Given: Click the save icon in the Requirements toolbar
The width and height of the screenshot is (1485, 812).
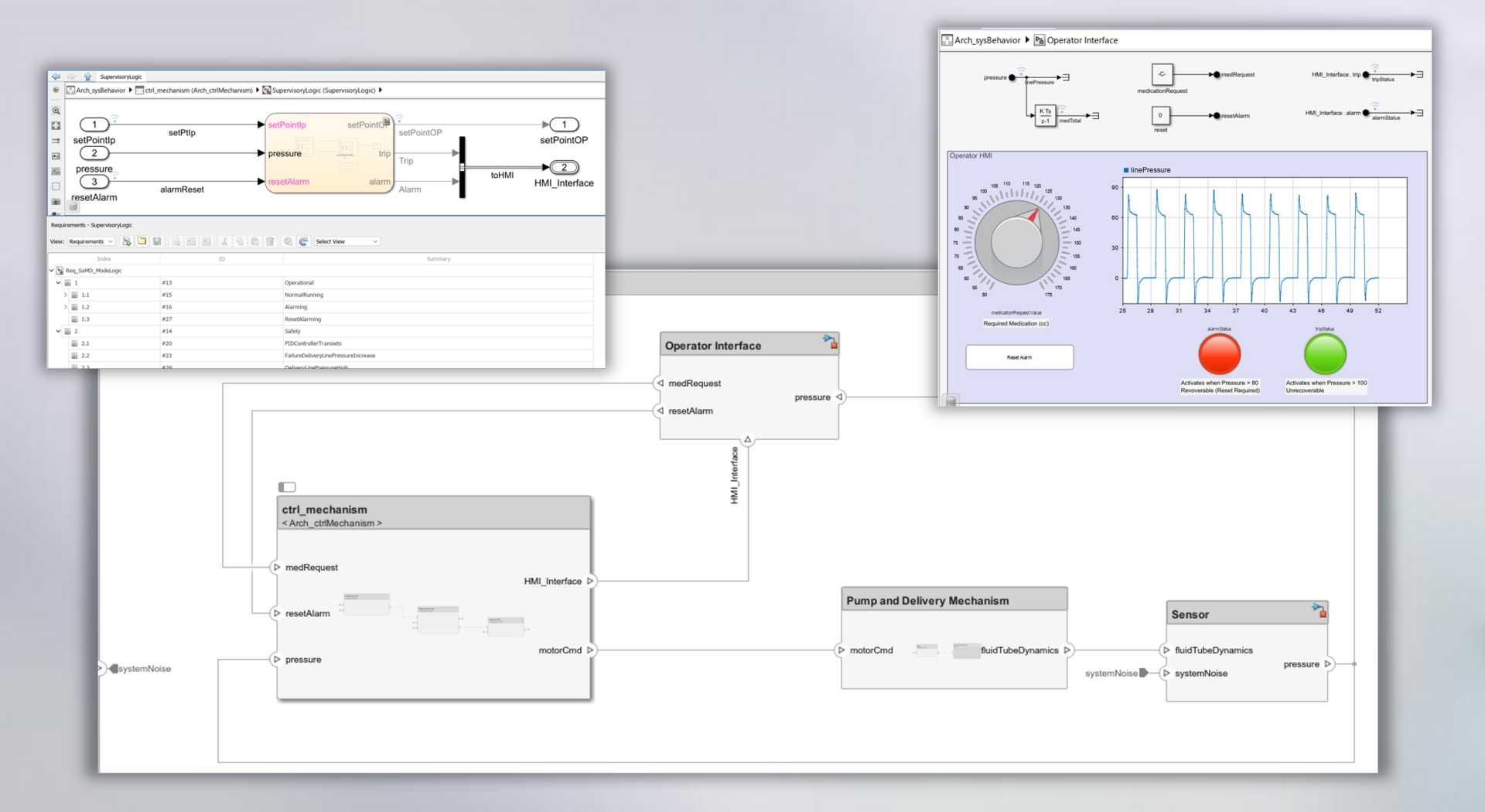Looking at the screenshot, I should [x=157, y=241].
